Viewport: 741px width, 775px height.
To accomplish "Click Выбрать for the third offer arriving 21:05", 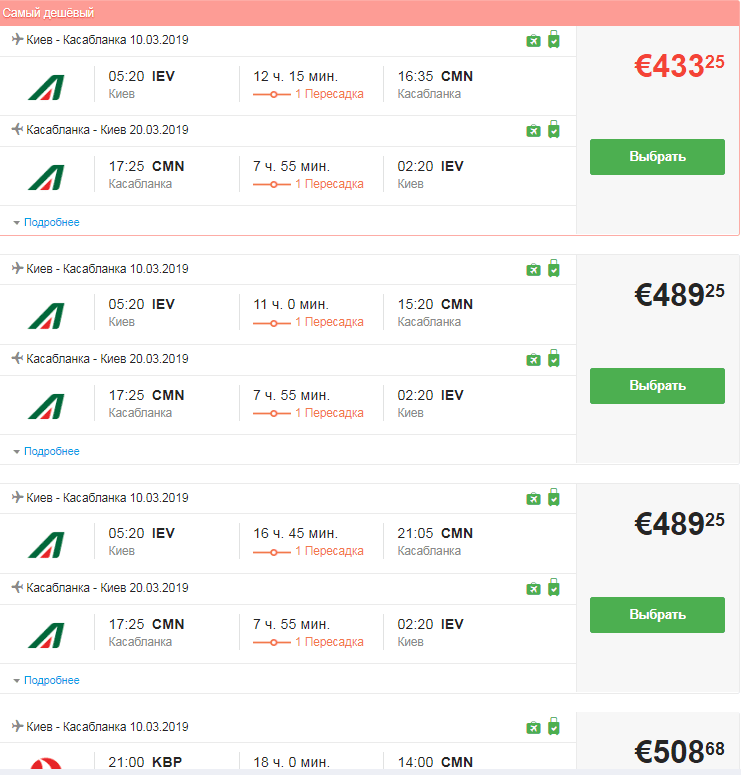I will (657, 614).
